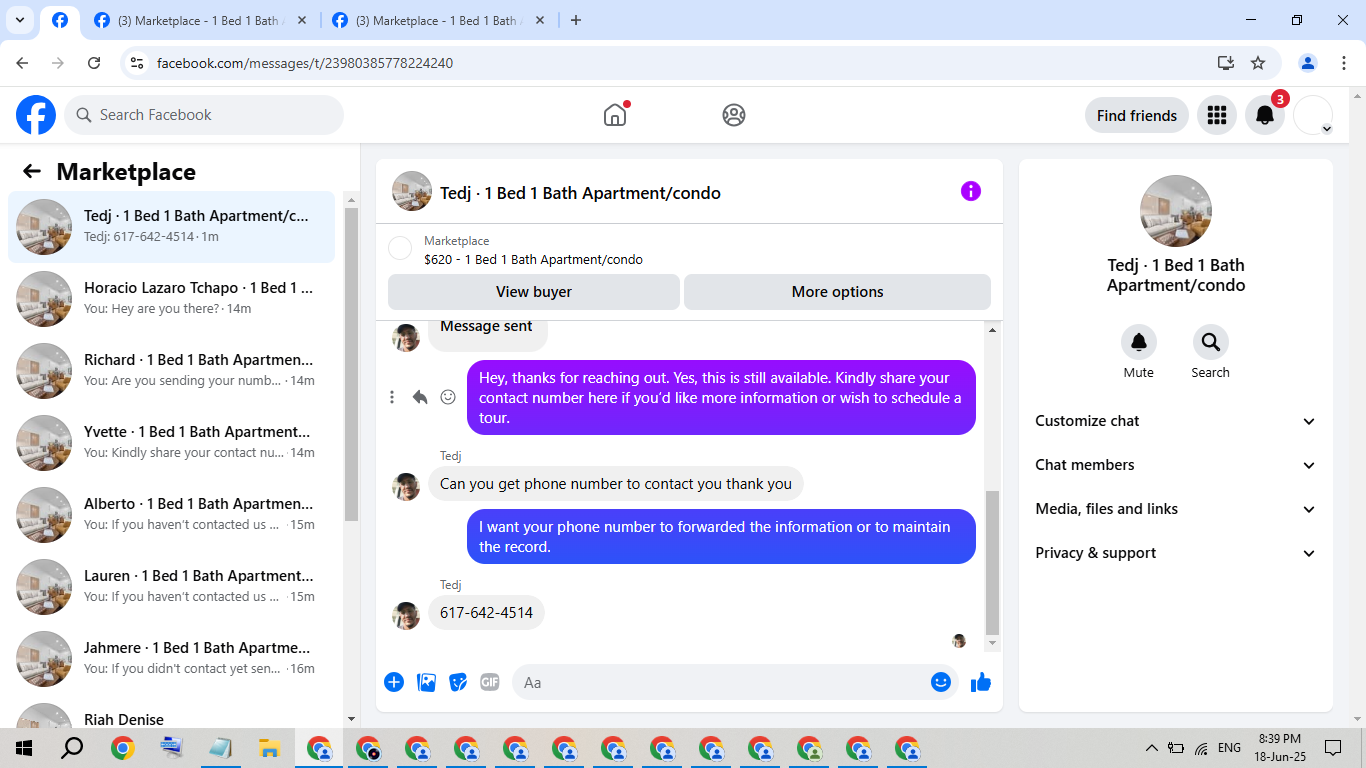Reply to the purple message with arrow icon
Viewport: 1366px width, 768px height.
(x=420, y=397)
